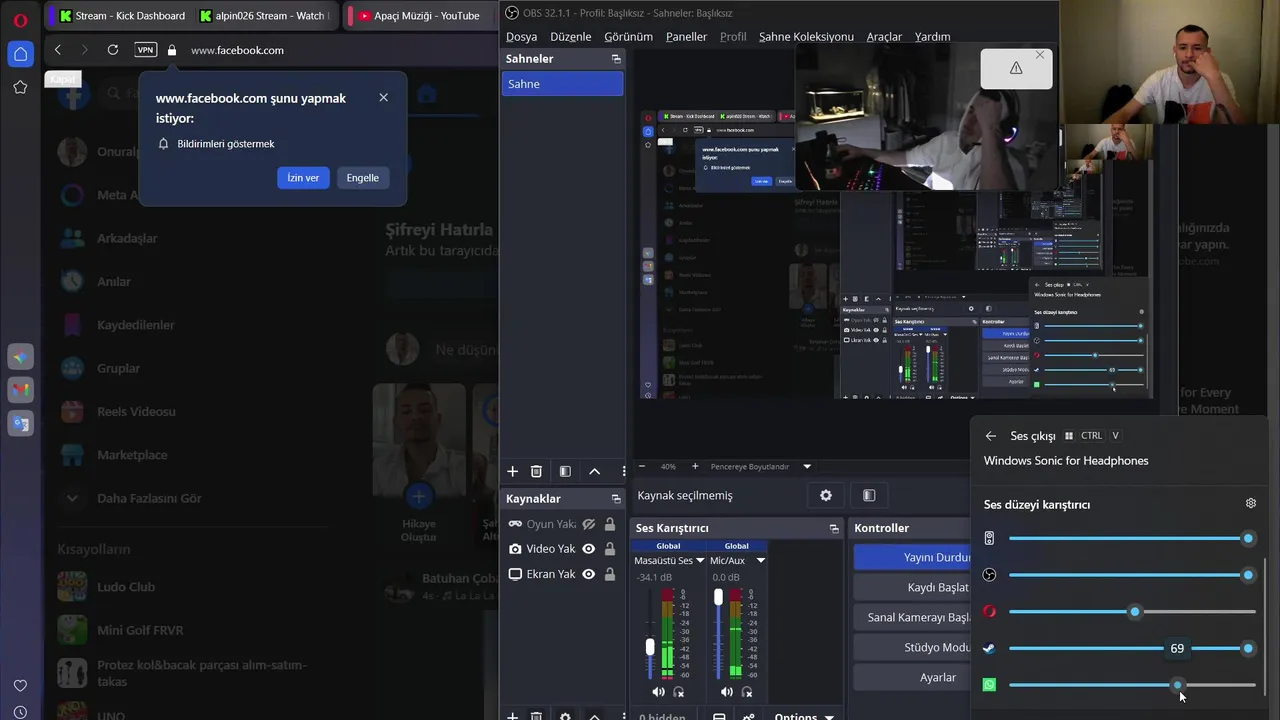Open settings gear in Ses düzeyi karıştırıcı
The image size is (1280, 720).
coord(1251,504)
